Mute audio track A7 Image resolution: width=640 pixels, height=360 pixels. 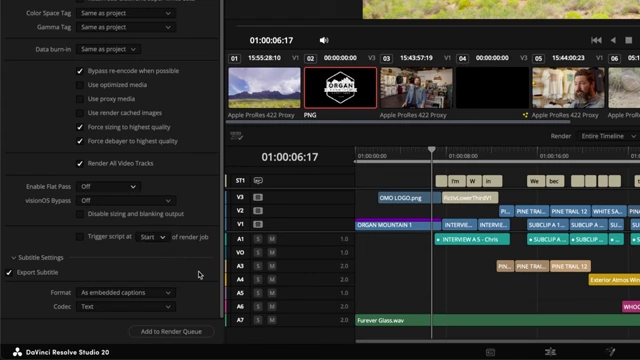[x=272, y=320]
